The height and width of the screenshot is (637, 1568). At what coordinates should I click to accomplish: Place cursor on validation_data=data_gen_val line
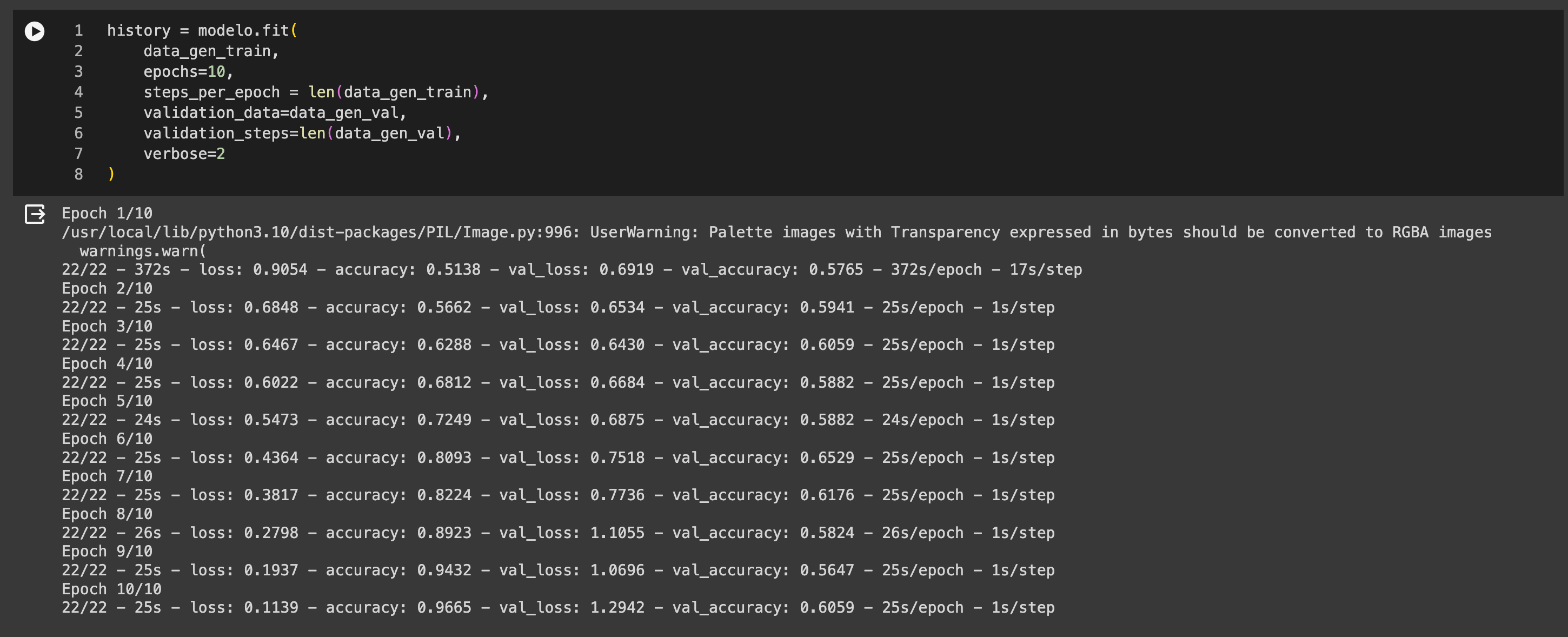pos(275,112)
